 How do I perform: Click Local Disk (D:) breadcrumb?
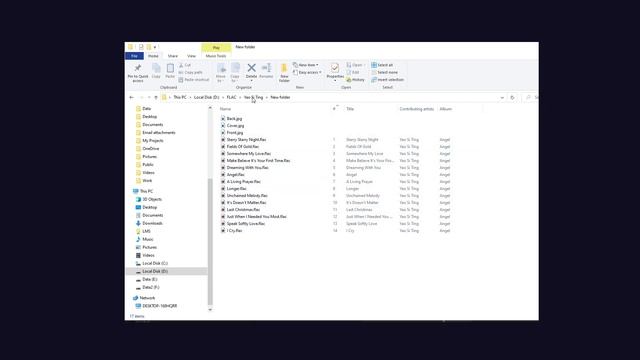[207, 98]
